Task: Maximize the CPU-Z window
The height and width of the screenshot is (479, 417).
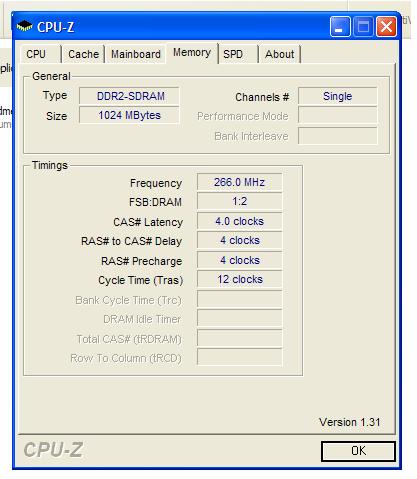Action: 363,26
